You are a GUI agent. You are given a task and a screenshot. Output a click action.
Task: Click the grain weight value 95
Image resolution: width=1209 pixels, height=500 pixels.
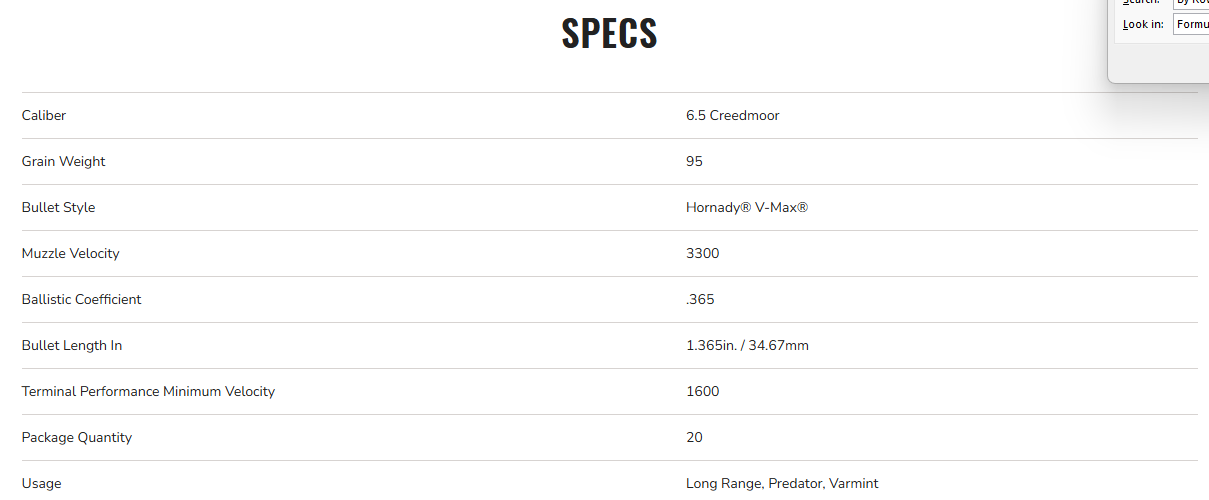coord(694,162)
